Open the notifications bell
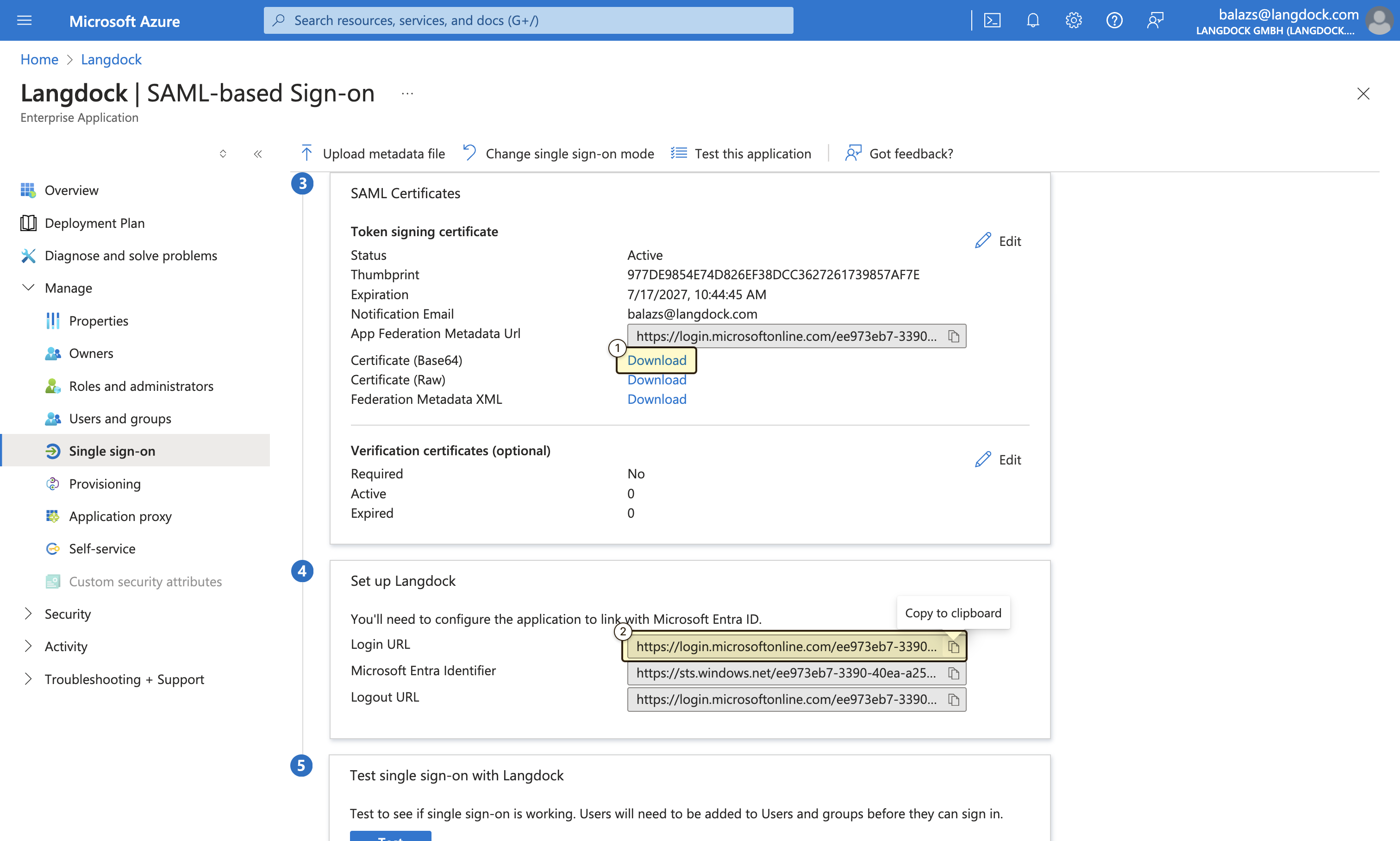 [1033, 20]
